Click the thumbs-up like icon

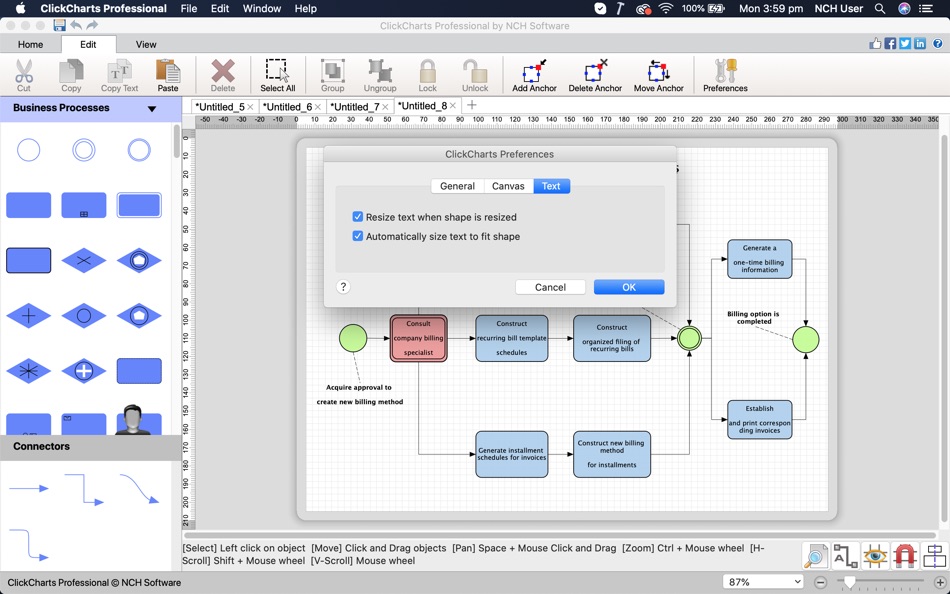tap(875, 44)
